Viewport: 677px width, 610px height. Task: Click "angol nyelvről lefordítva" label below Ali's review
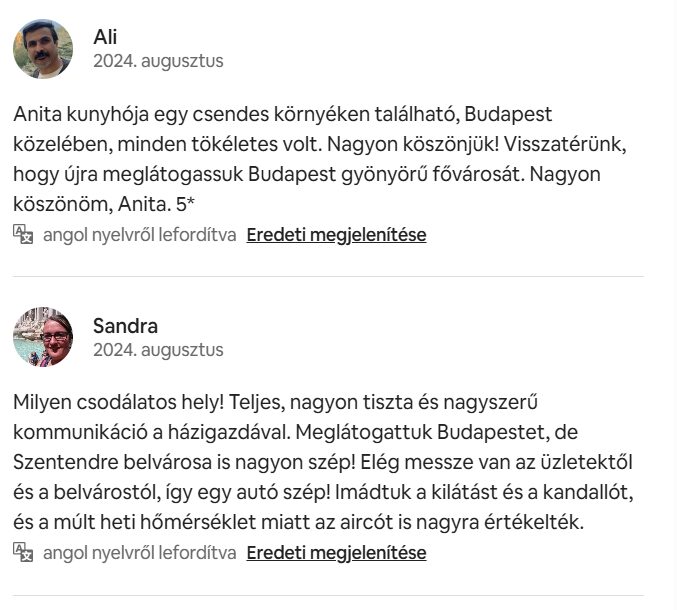[x=139, y=235]
